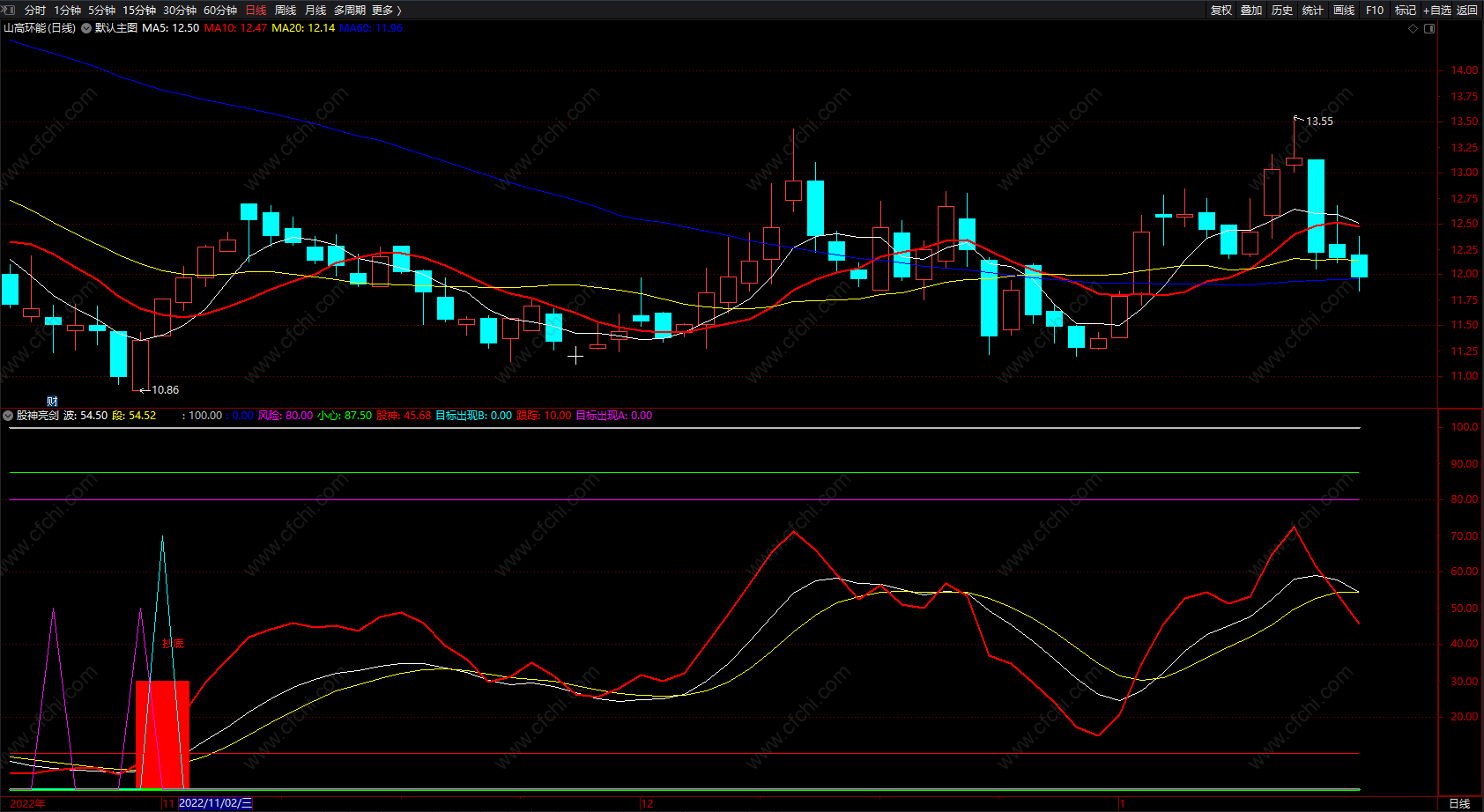Click the 2022/11/02/三 date label
This screenshot has width=1484, height=812.
tap(215, 803)
